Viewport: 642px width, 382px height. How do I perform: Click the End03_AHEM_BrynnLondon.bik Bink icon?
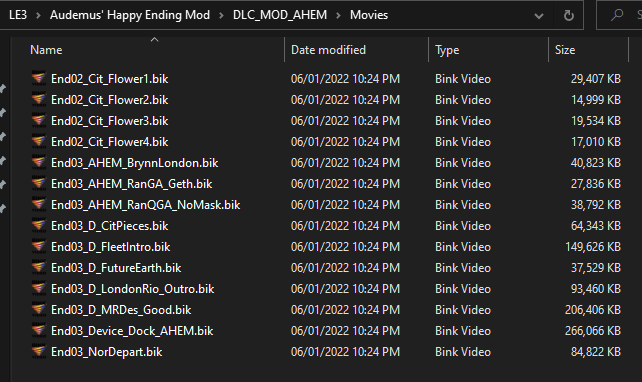tap(38, 163)
